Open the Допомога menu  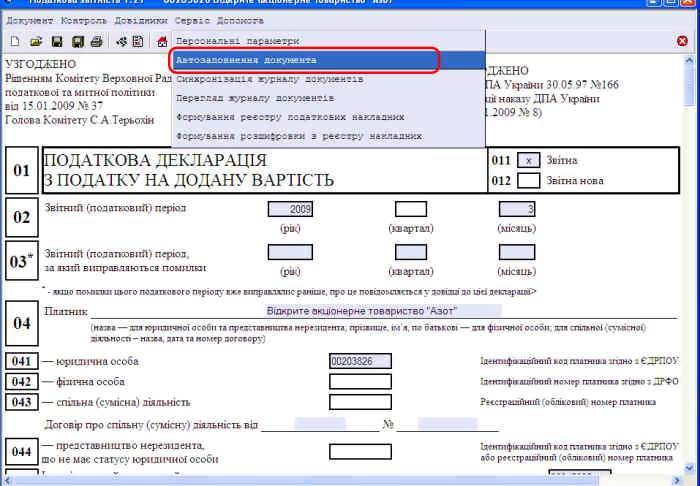240,21
